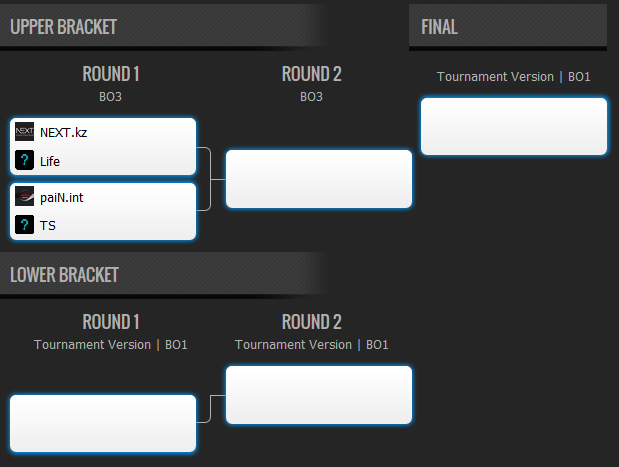Viewport: 619px width, 467px height.
Task: Click the Tournament Version BO1 label under Final
Action: (514, 77)
